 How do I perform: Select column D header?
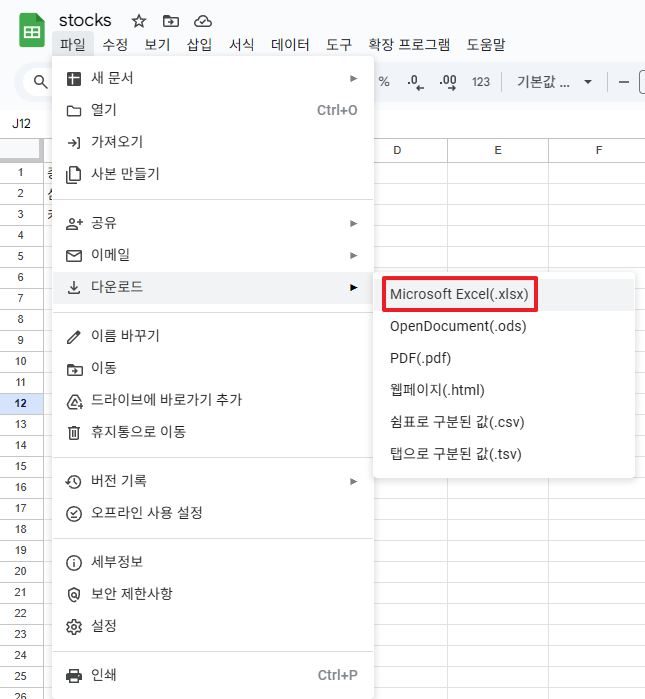pyautogui.click(x=397, y=151)
